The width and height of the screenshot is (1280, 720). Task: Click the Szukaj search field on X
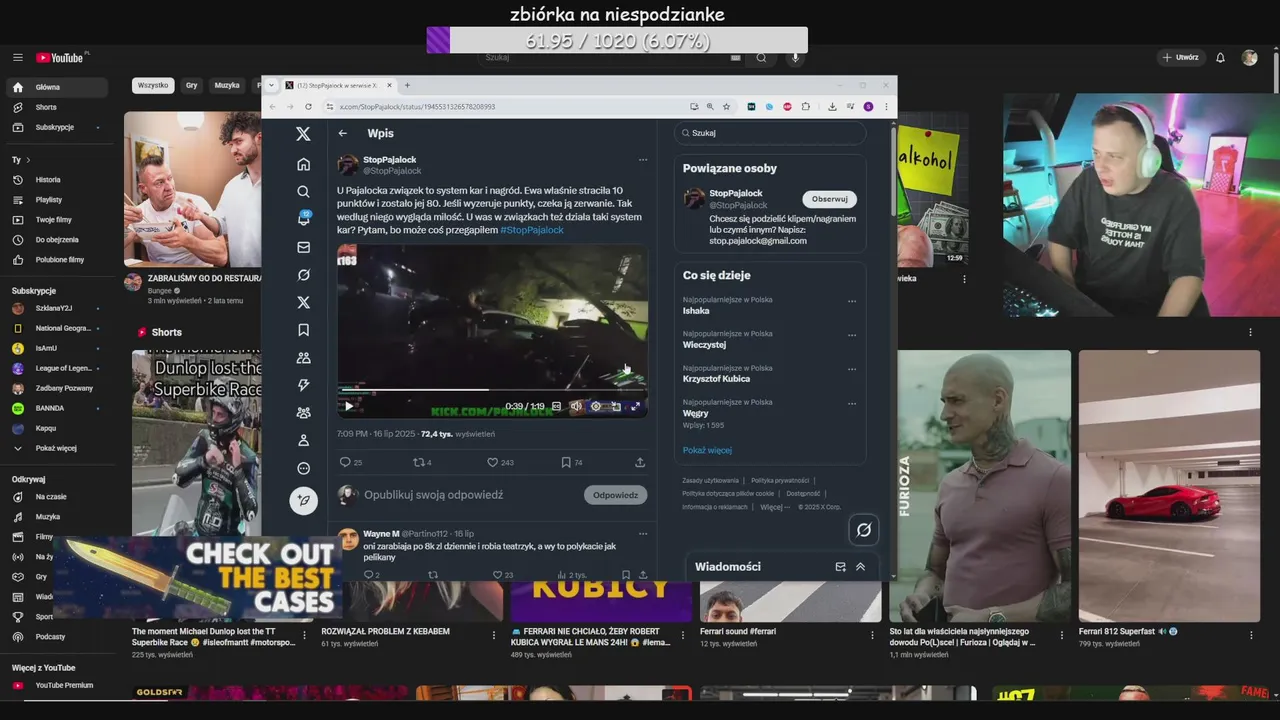(x=770, y=132)
